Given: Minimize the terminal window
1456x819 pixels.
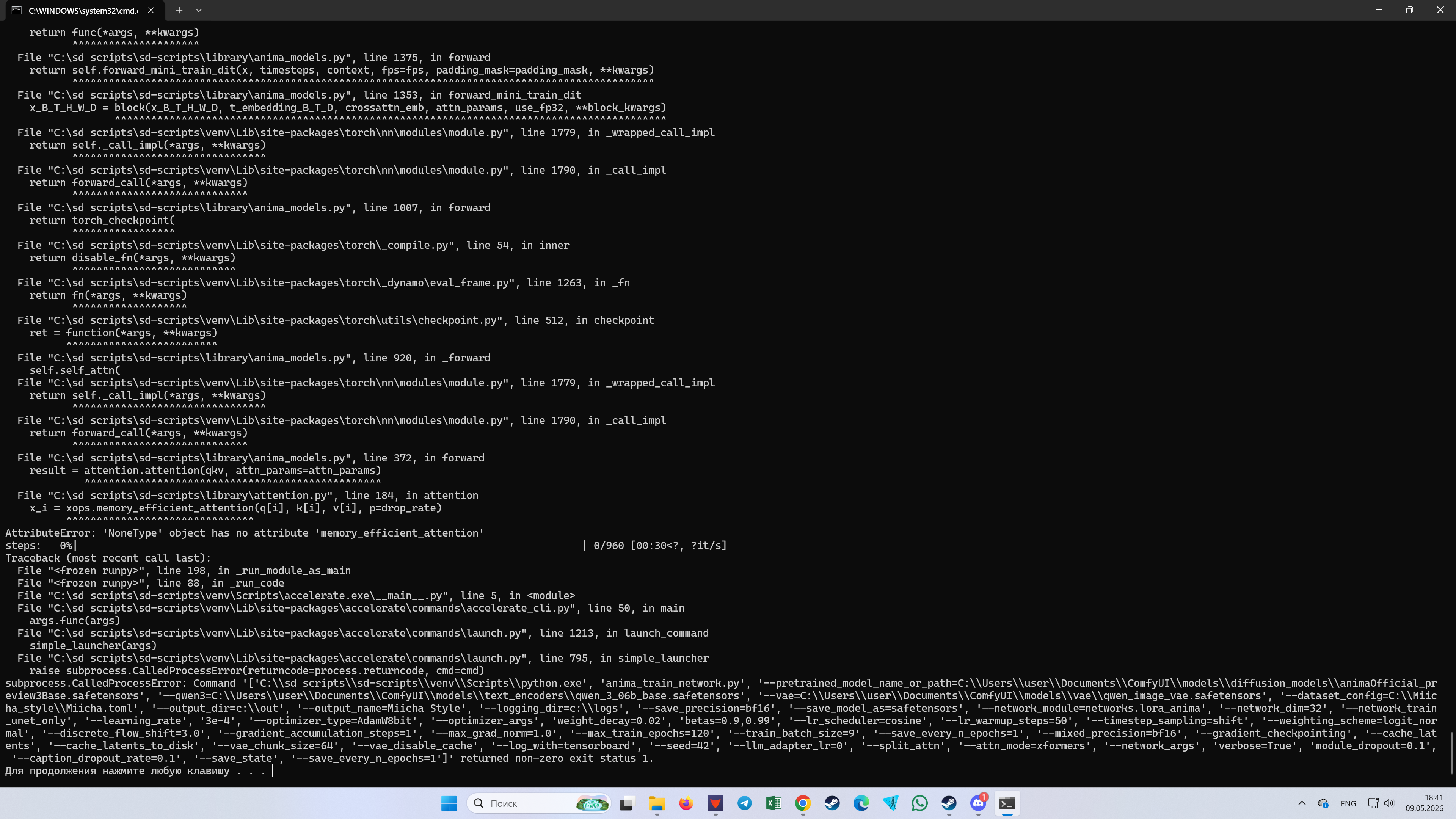Looking at the screenshot, I should (1379, 10).
